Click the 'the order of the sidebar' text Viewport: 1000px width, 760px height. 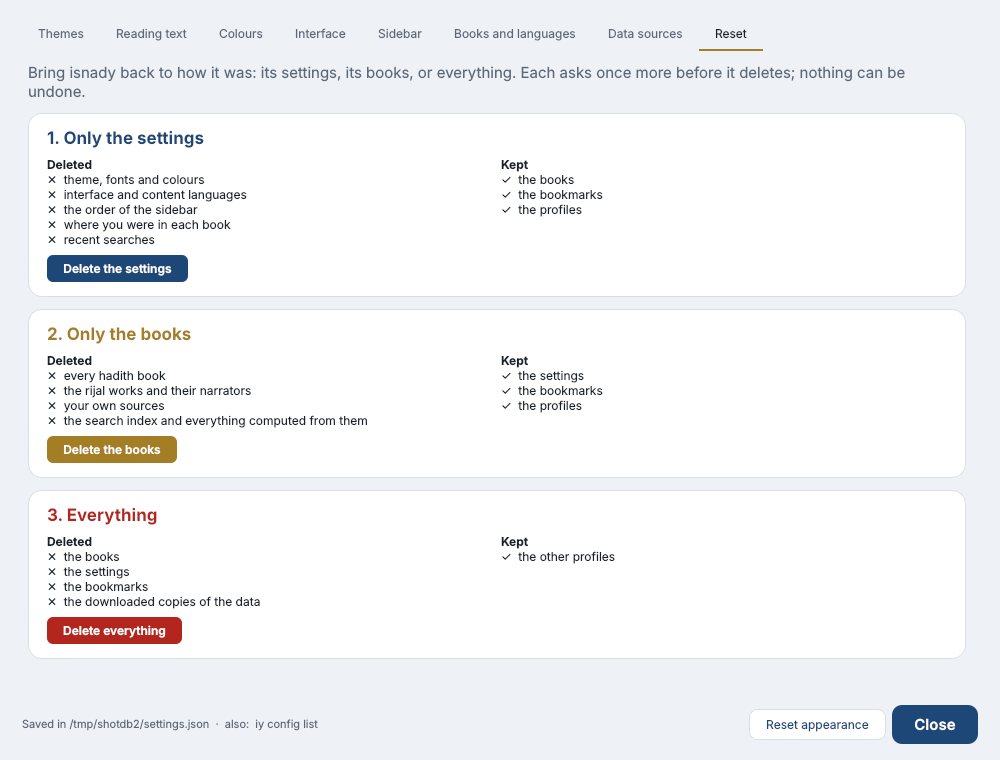131,210
